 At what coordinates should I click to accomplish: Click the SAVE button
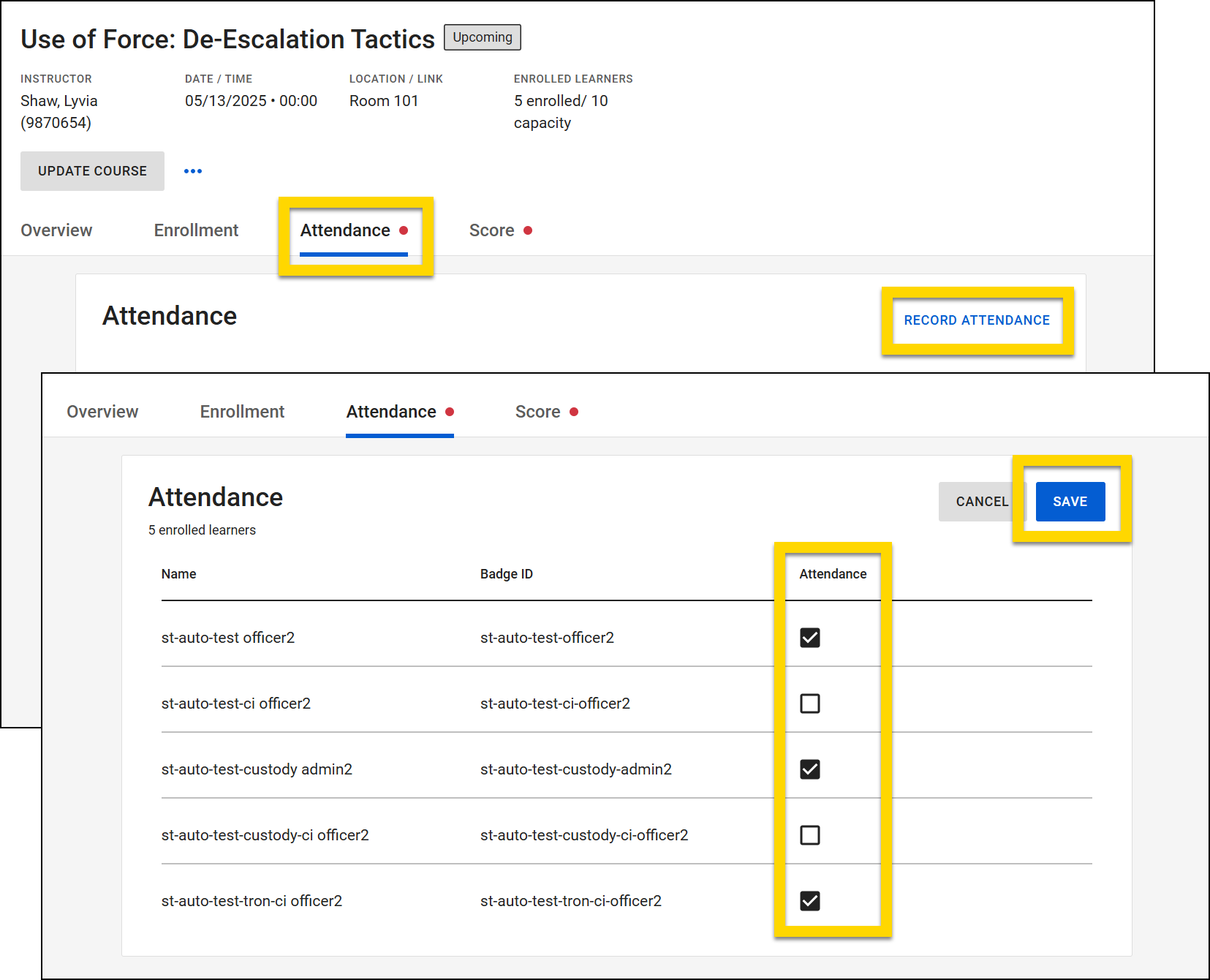(x=1070, y=502)
